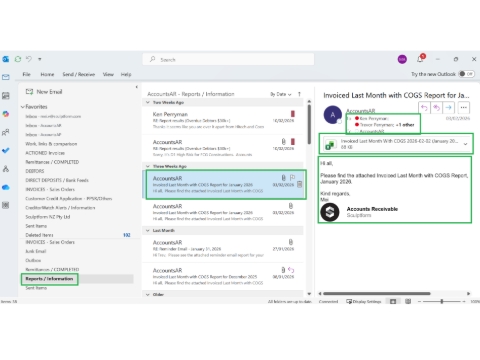Image resolution: width=480 pixels, height=360 pixels.
Task: Open the ACTIONED Invoices folder
Action: 45,153
